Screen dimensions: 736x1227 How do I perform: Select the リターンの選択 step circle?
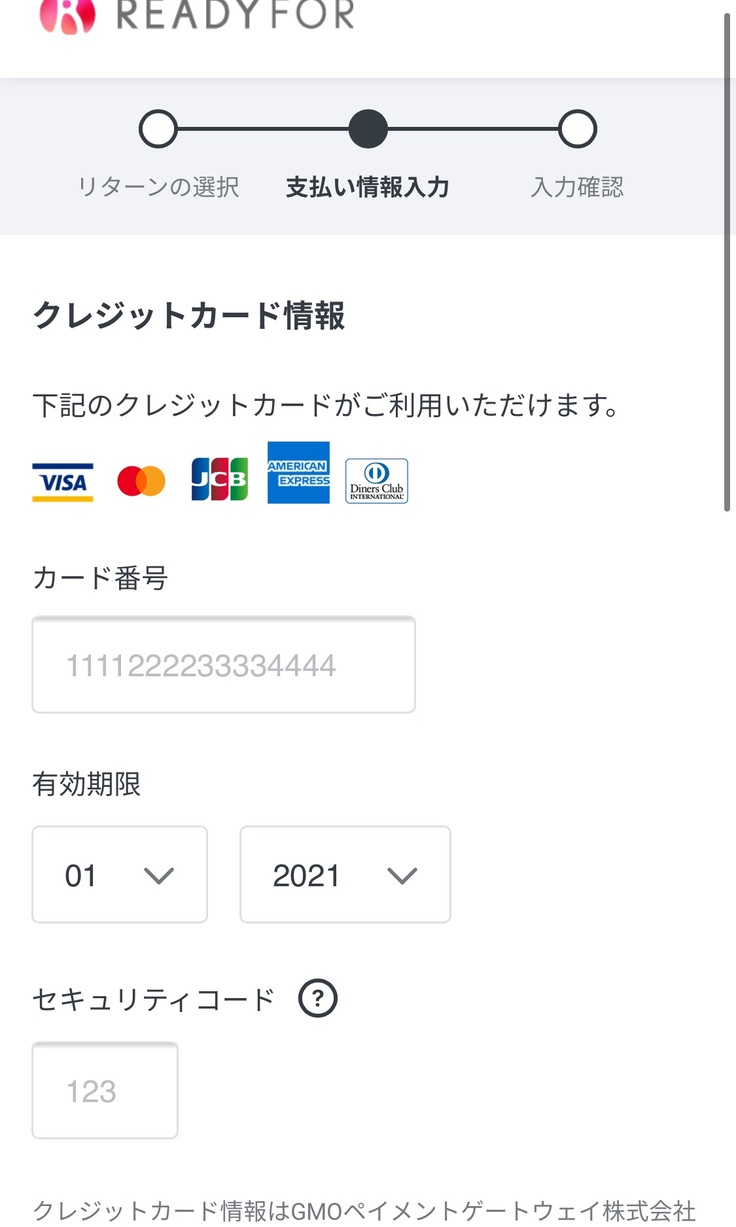(x=158, y=129)
